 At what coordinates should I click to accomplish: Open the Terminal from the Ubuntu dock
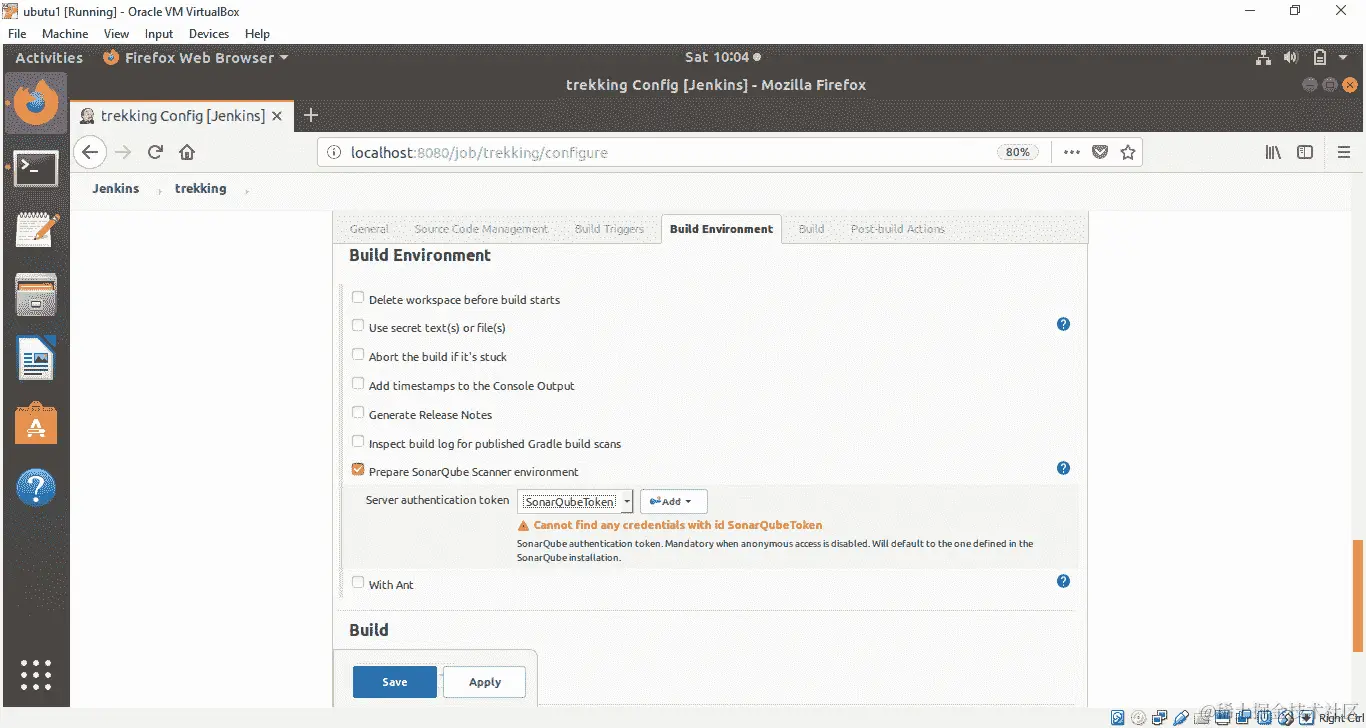(x=36, y=168)
